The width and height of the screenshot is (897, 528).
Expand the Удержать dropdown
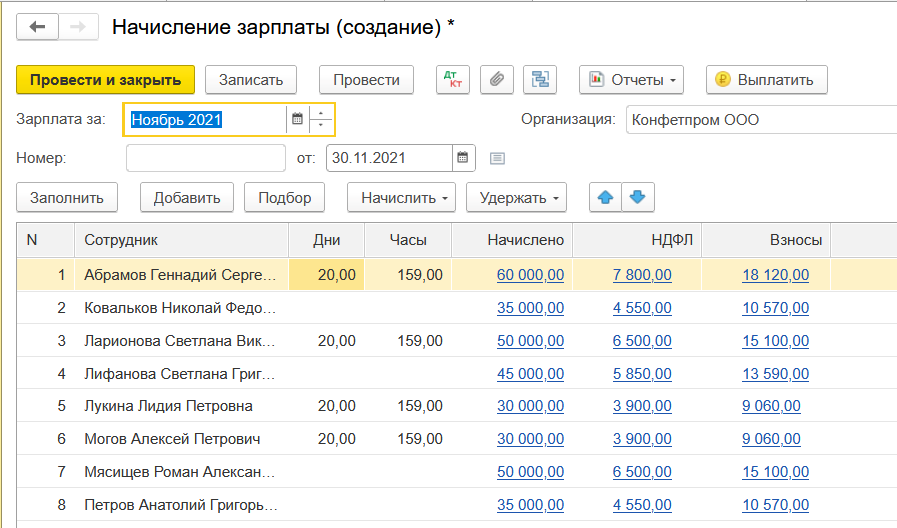tap(516, 197)
